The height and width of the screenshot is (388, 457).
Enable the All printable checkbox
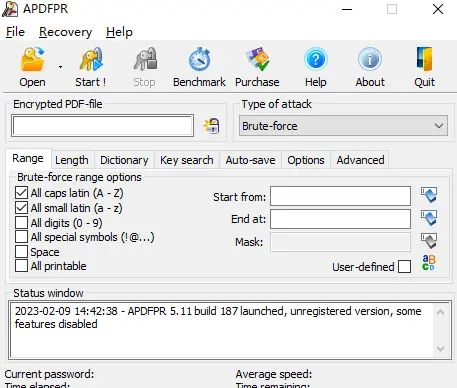(x=21, y=266)
